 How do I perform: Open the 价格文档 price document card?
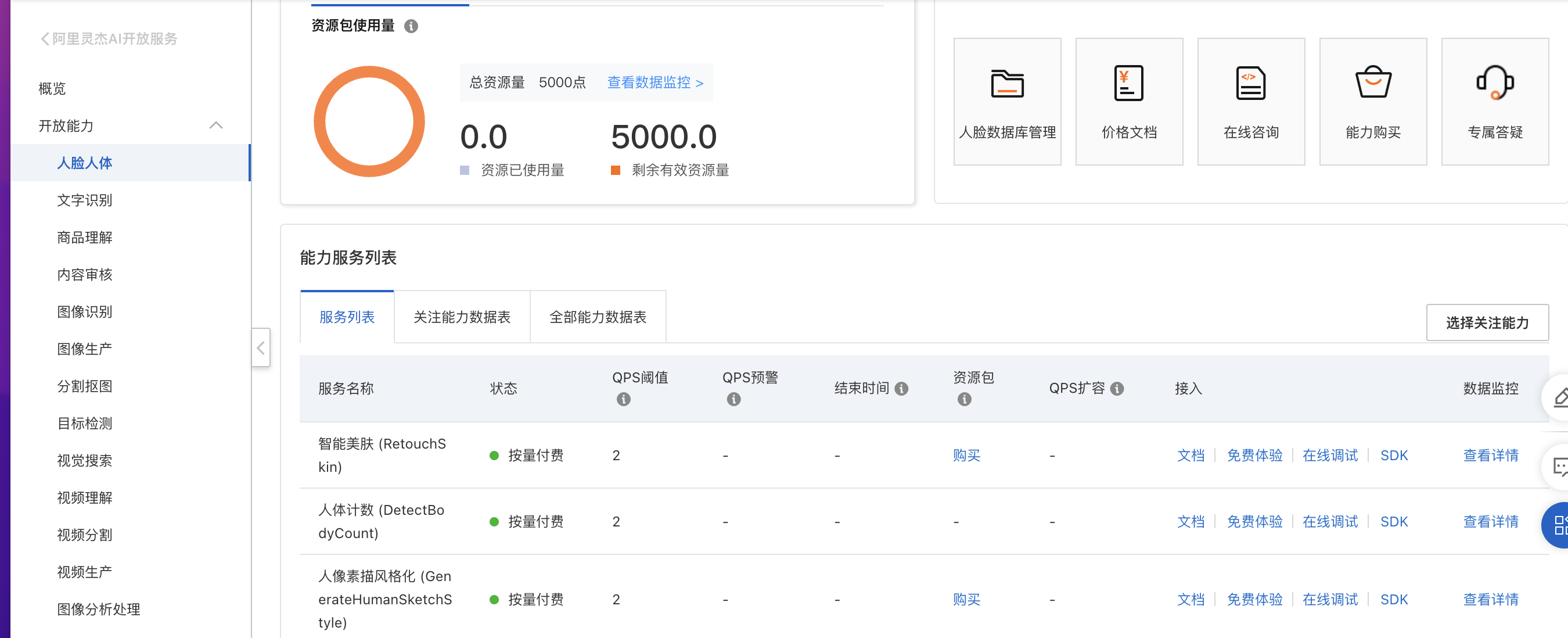pyautogui.click(x=1128, y=102)
